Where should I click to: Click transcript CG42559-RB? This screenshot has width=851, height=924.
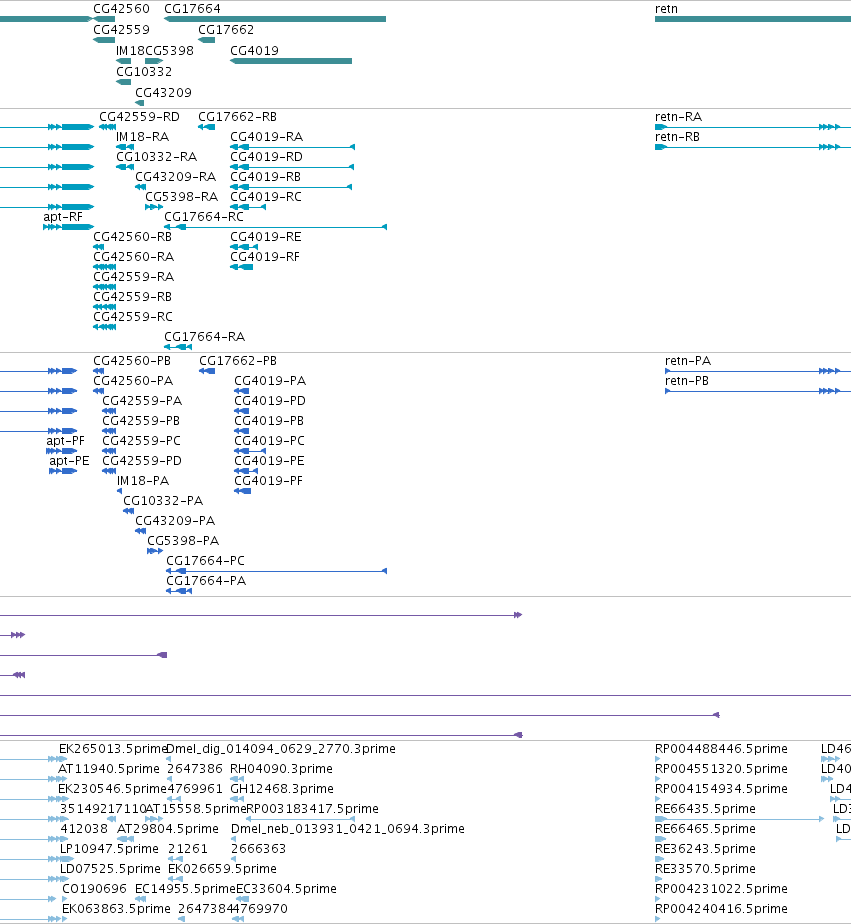click(133, 297)
